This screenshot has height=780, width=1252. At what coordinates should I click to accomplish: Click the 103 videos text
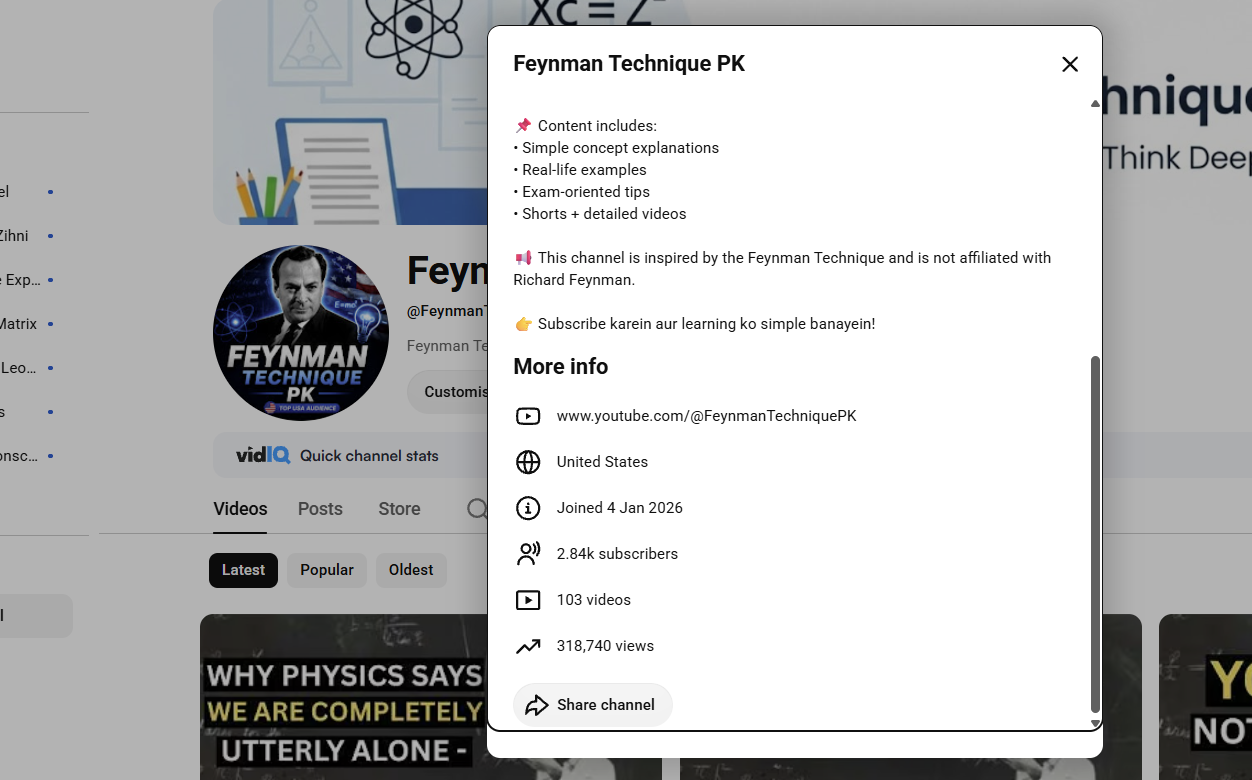(x=594, y=600)
